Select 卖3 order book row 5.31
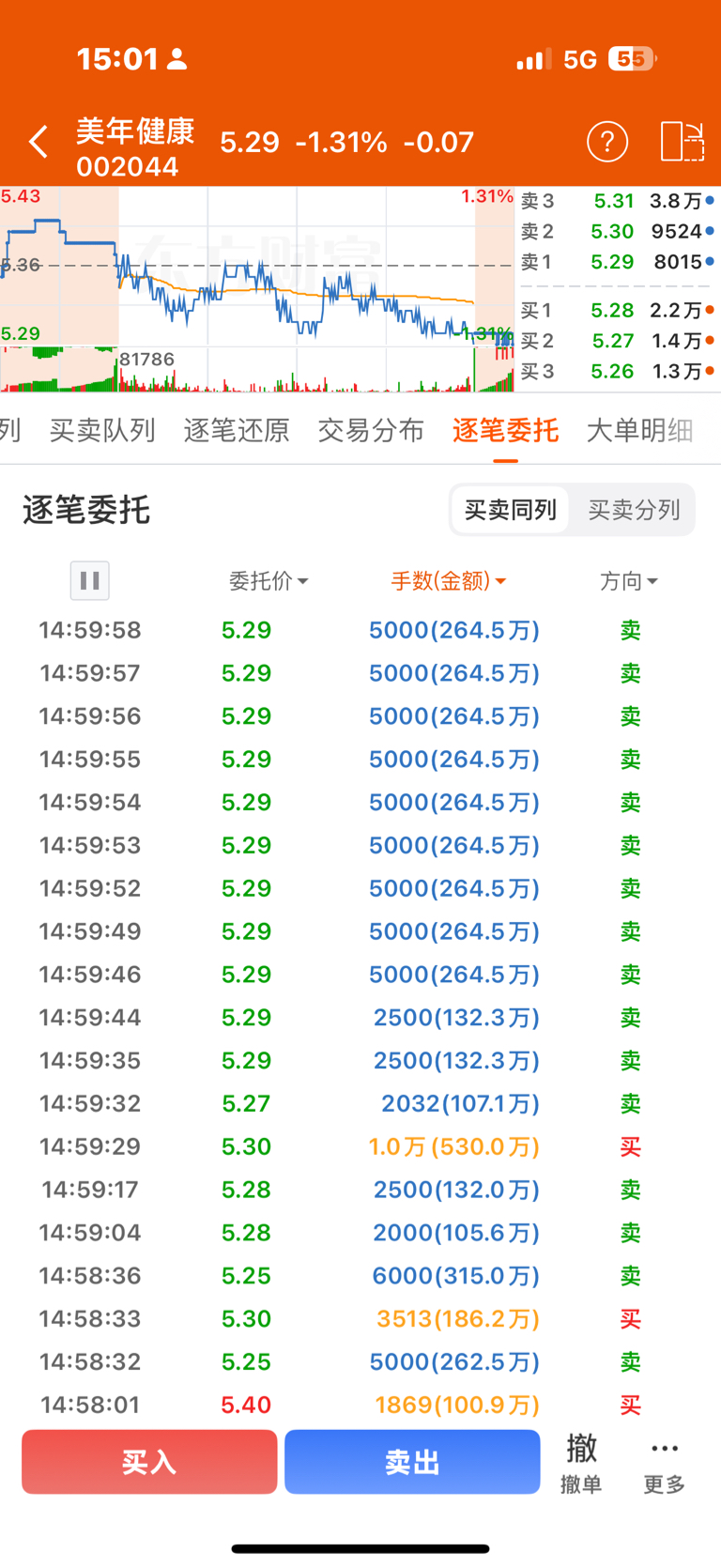 618,201
